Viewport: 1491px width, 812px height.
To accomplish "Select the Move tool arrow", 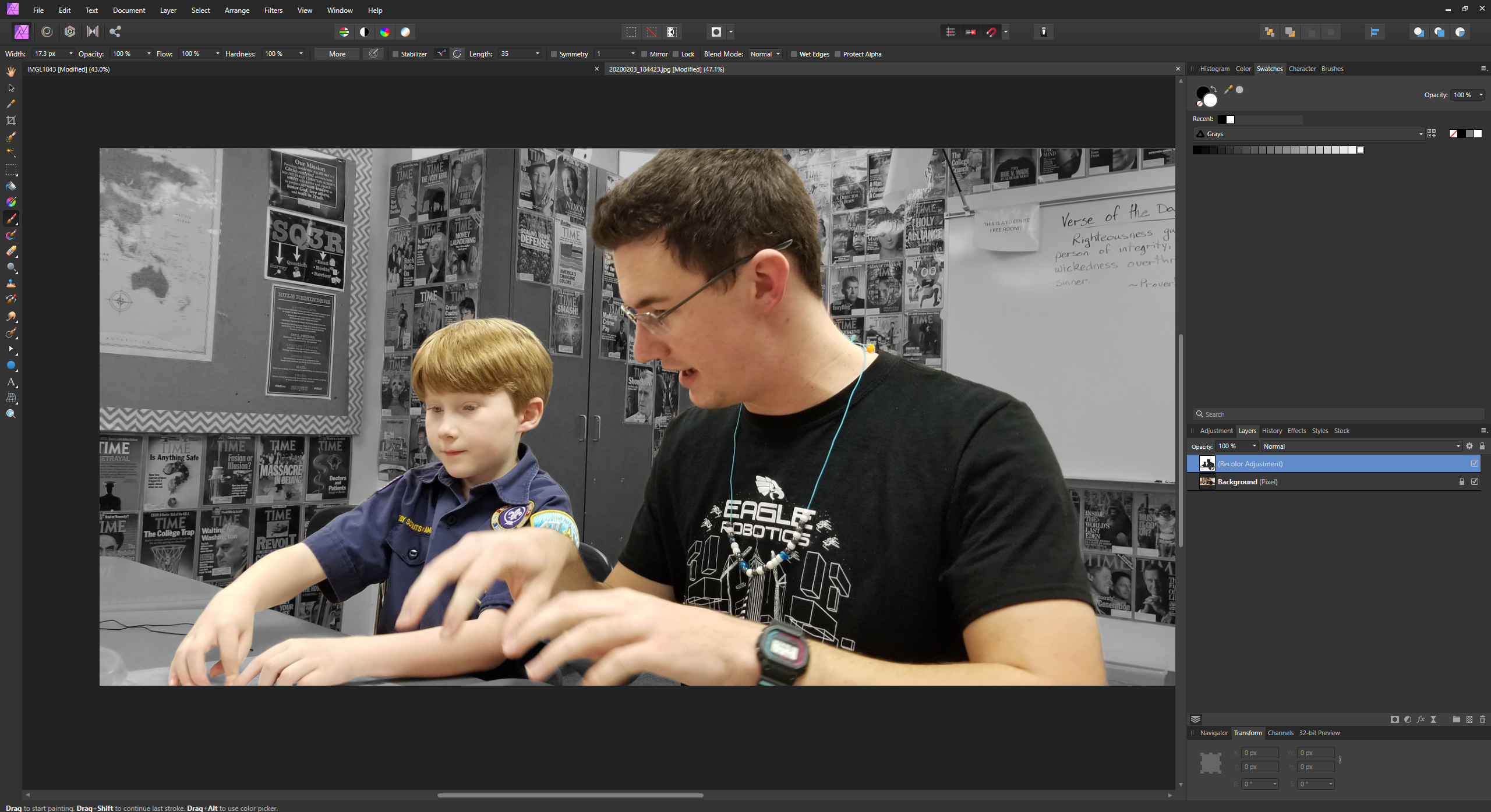I will (11, 88).
